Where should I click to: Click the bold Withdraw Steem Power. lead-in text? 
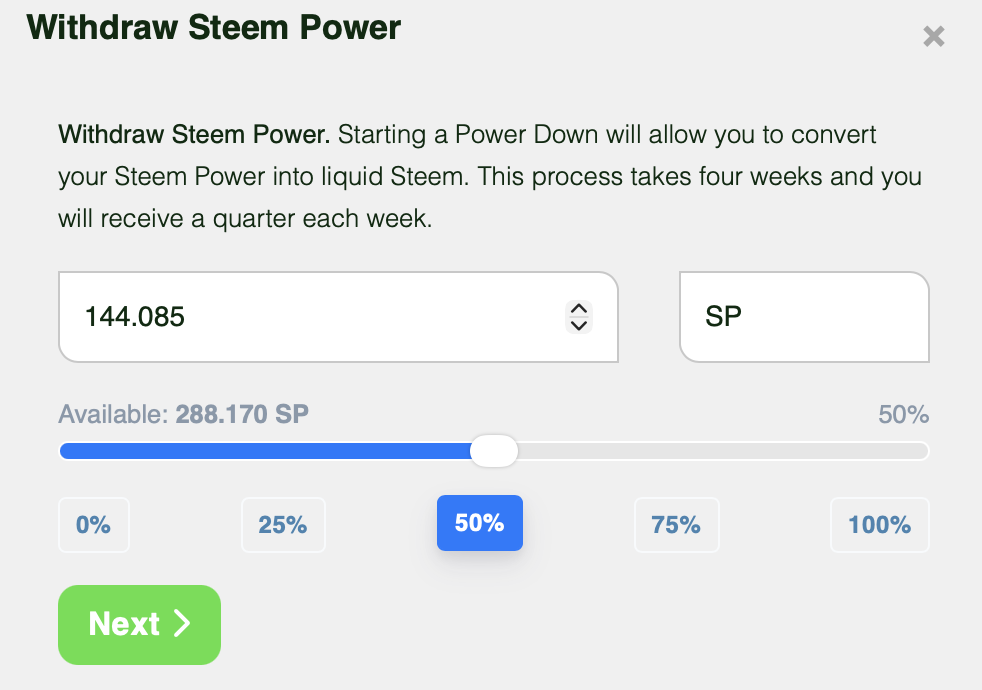197,134
